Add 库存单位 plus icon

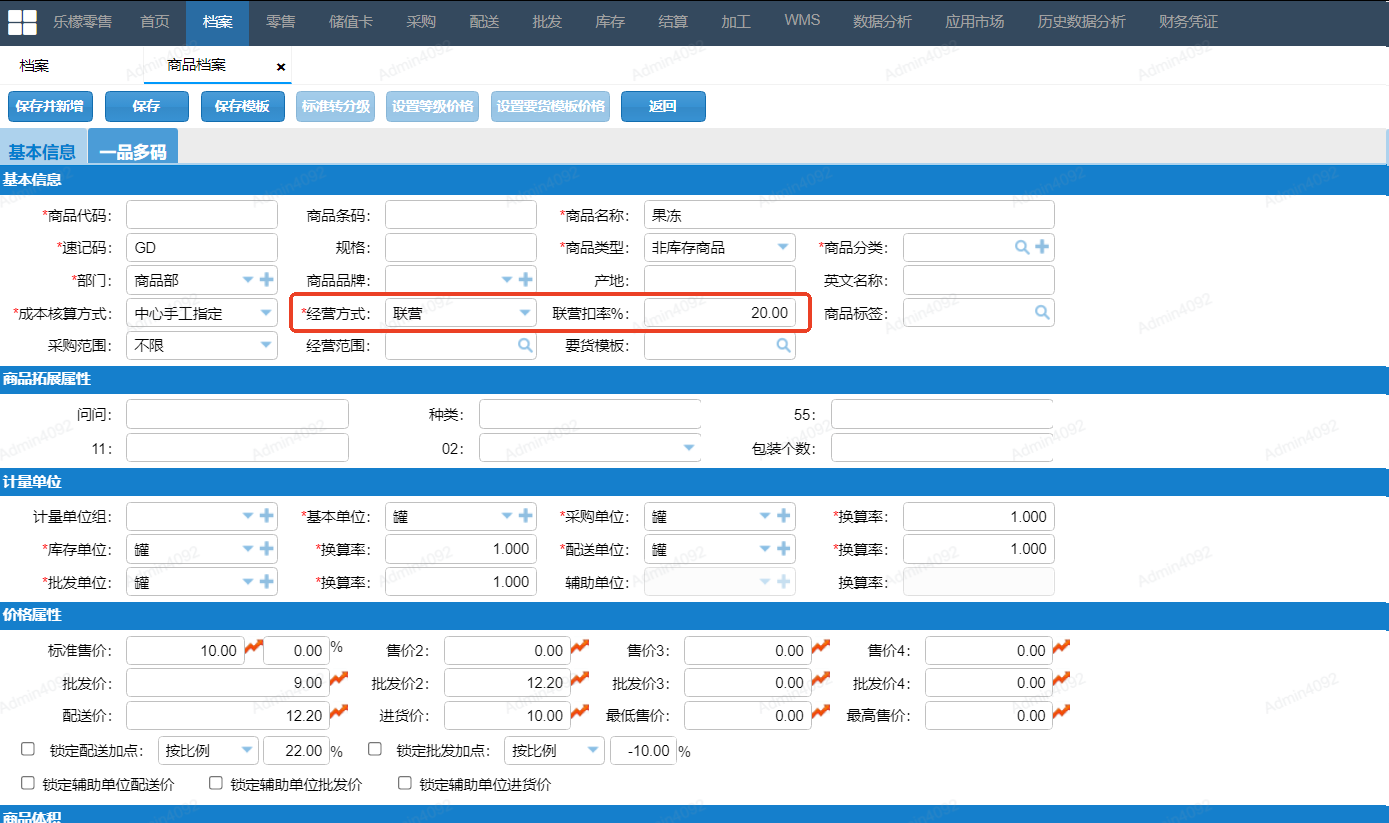point(266,548)
